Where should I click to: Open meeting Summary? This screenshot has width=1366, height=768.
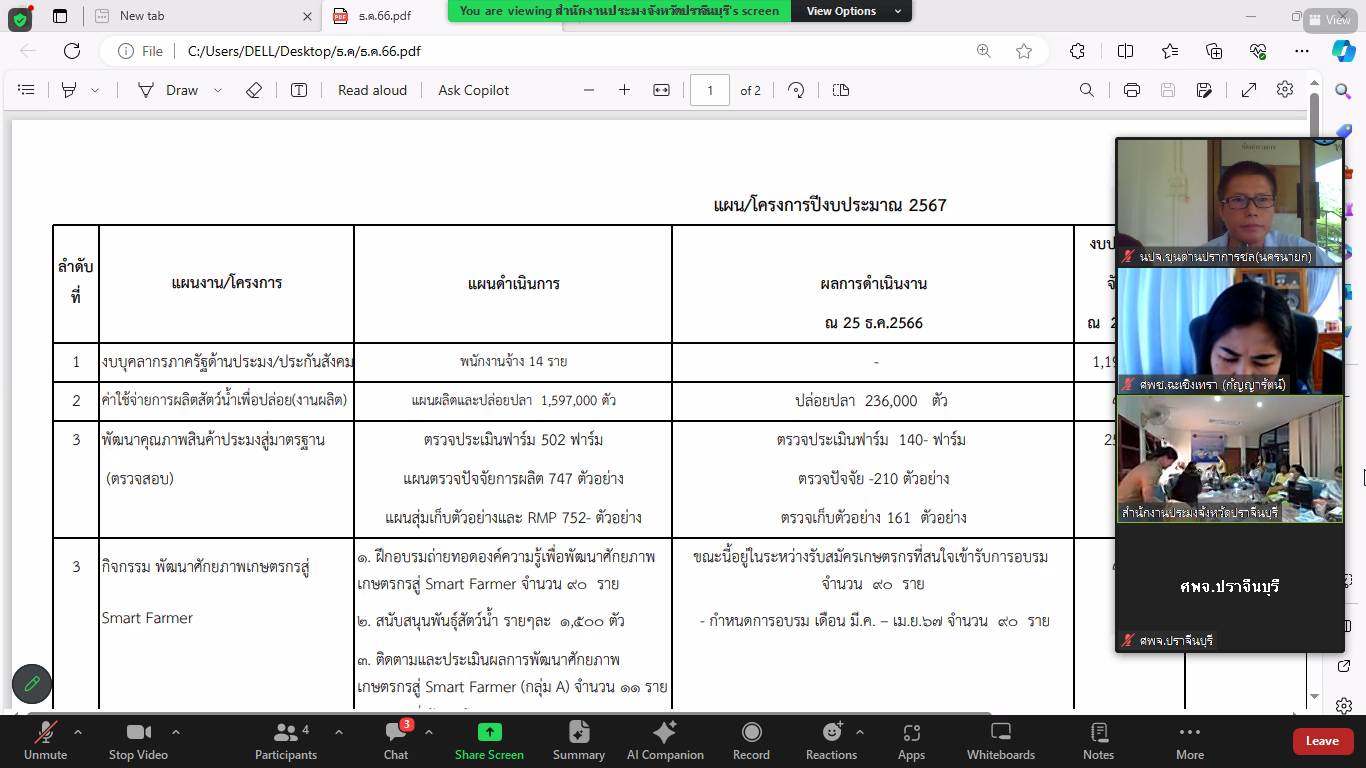click(579, 741)
